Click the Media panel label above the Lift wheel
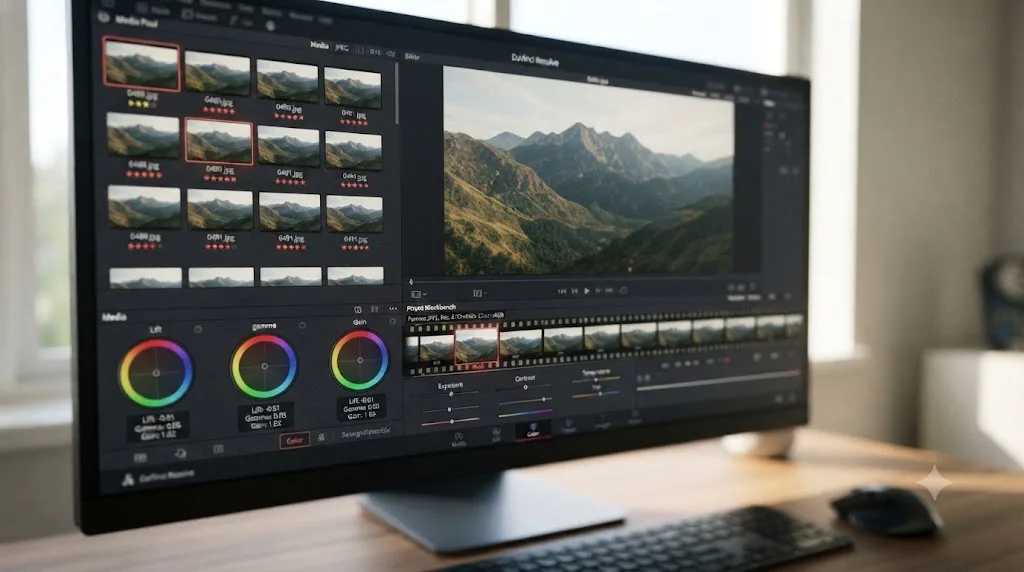 [114, 317]
